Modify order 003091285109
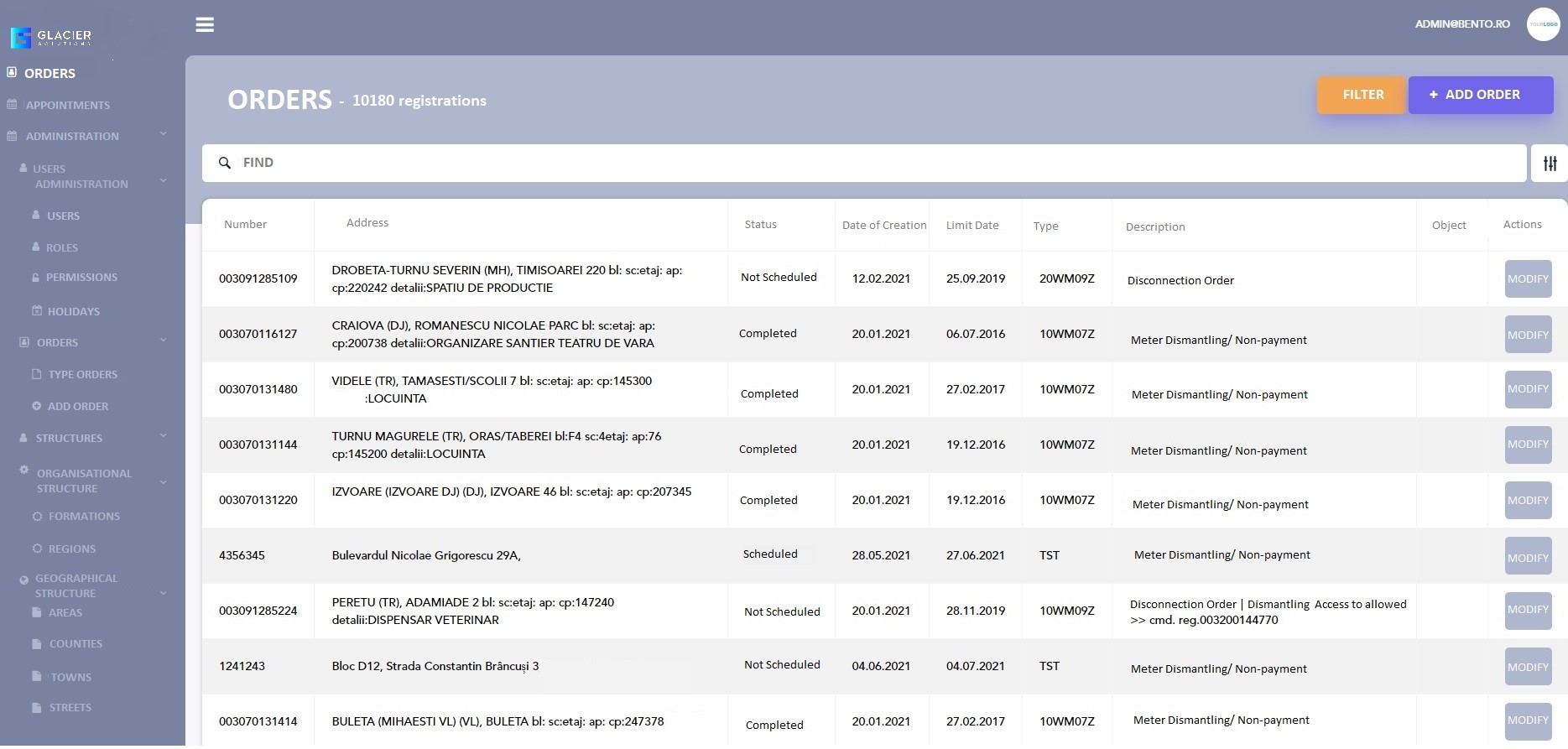 click(x=1528, y=279)
